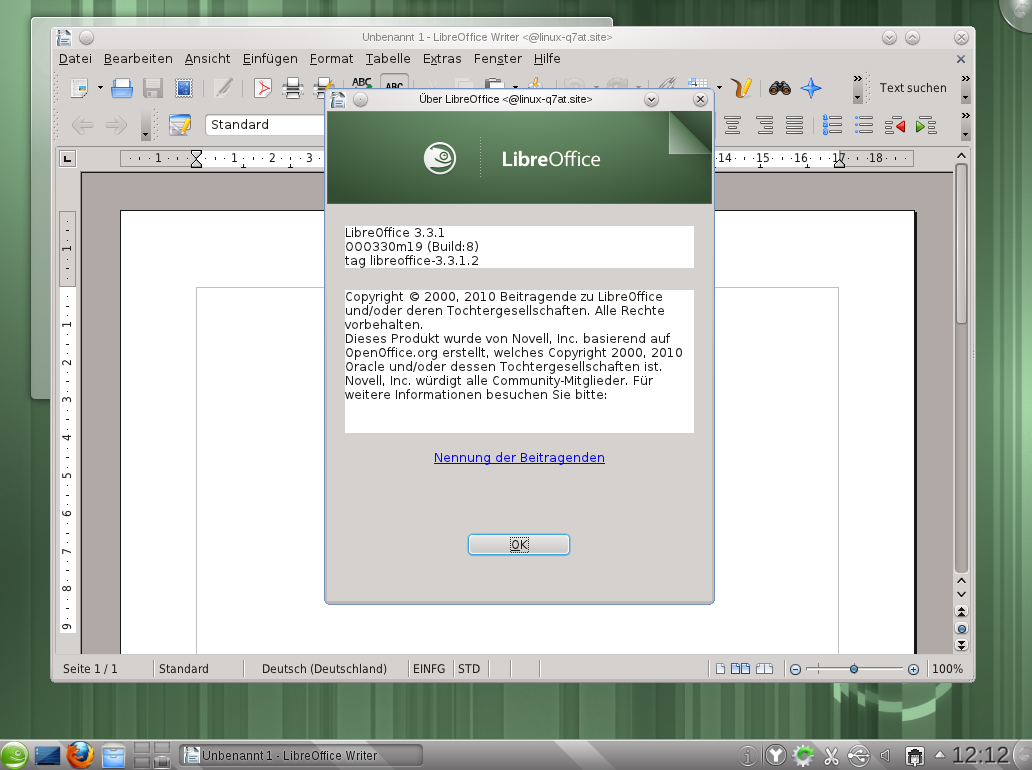Click the Save document icon

tap(152, 86)
